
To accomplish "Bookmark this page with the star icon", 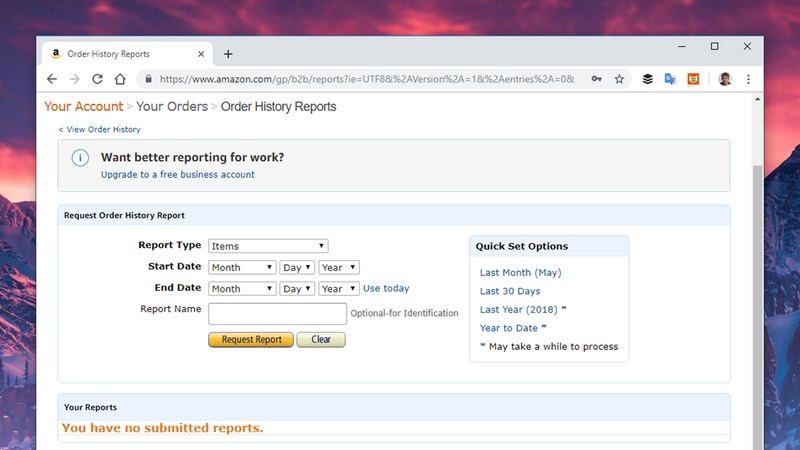I will click(619, 79).
